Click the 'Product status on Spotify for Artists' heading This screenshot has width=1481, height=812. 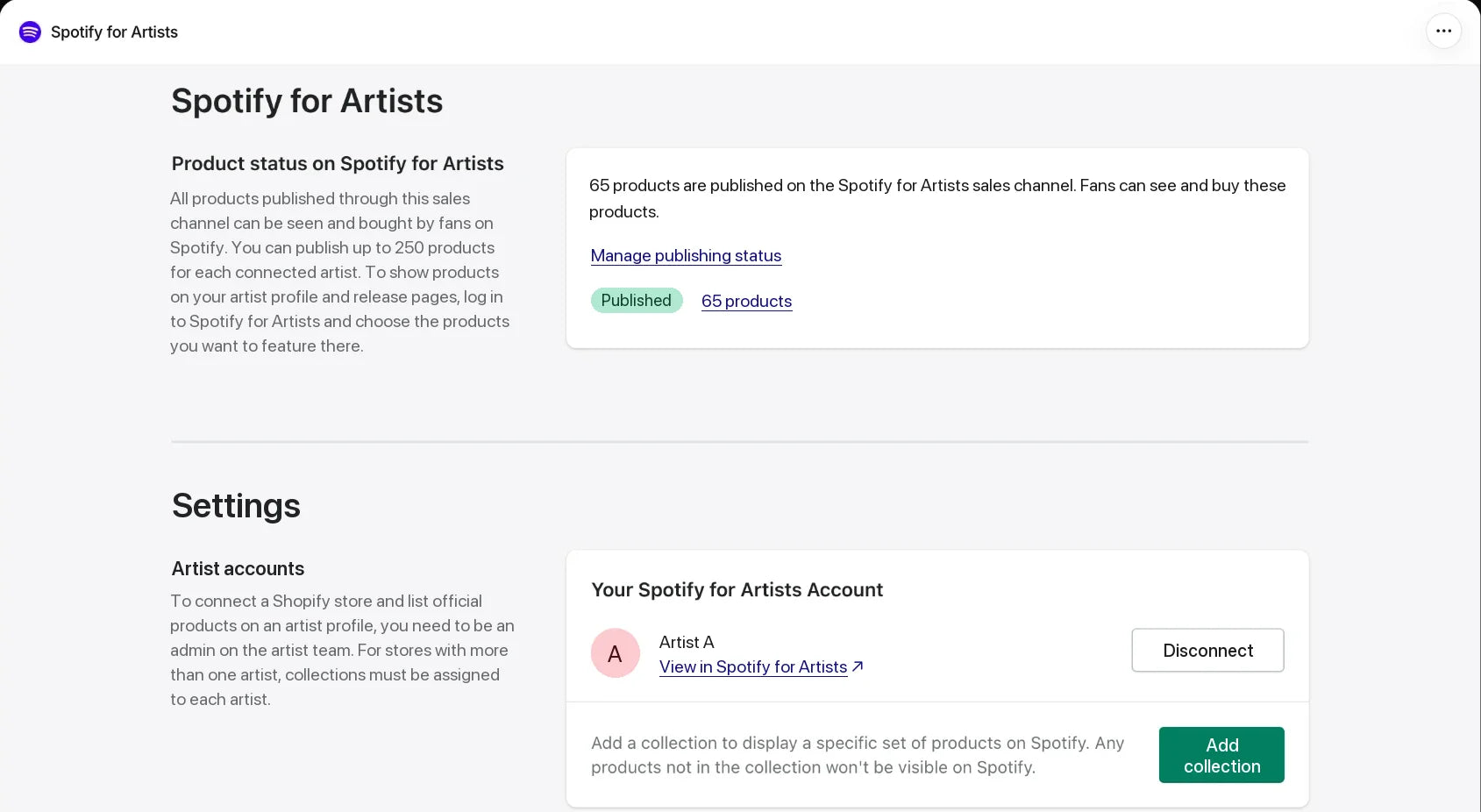(x=338, y=164)
